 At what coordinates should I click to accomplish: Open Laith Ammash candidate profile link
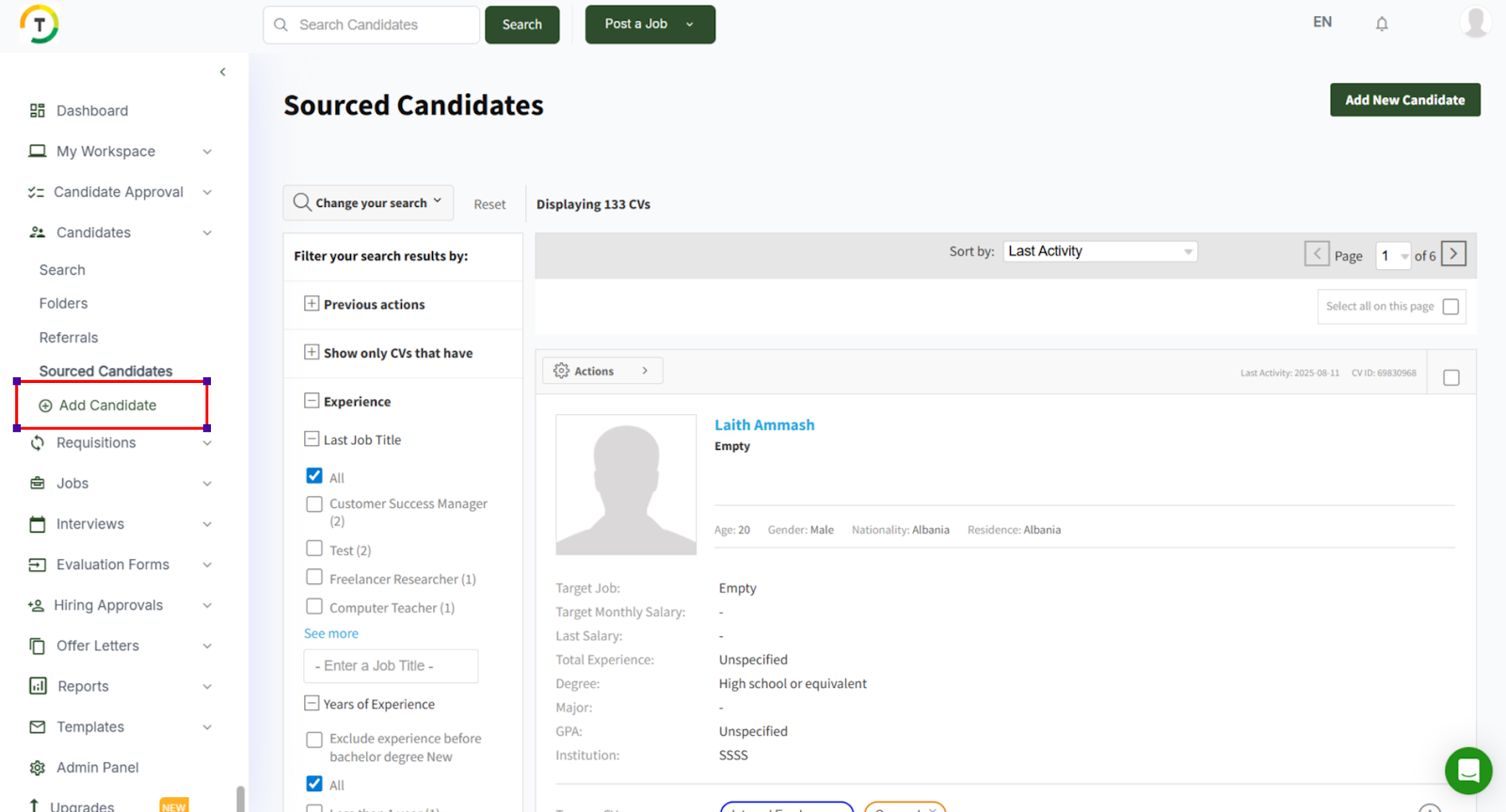pyautogui.click(x=764, y=425)
